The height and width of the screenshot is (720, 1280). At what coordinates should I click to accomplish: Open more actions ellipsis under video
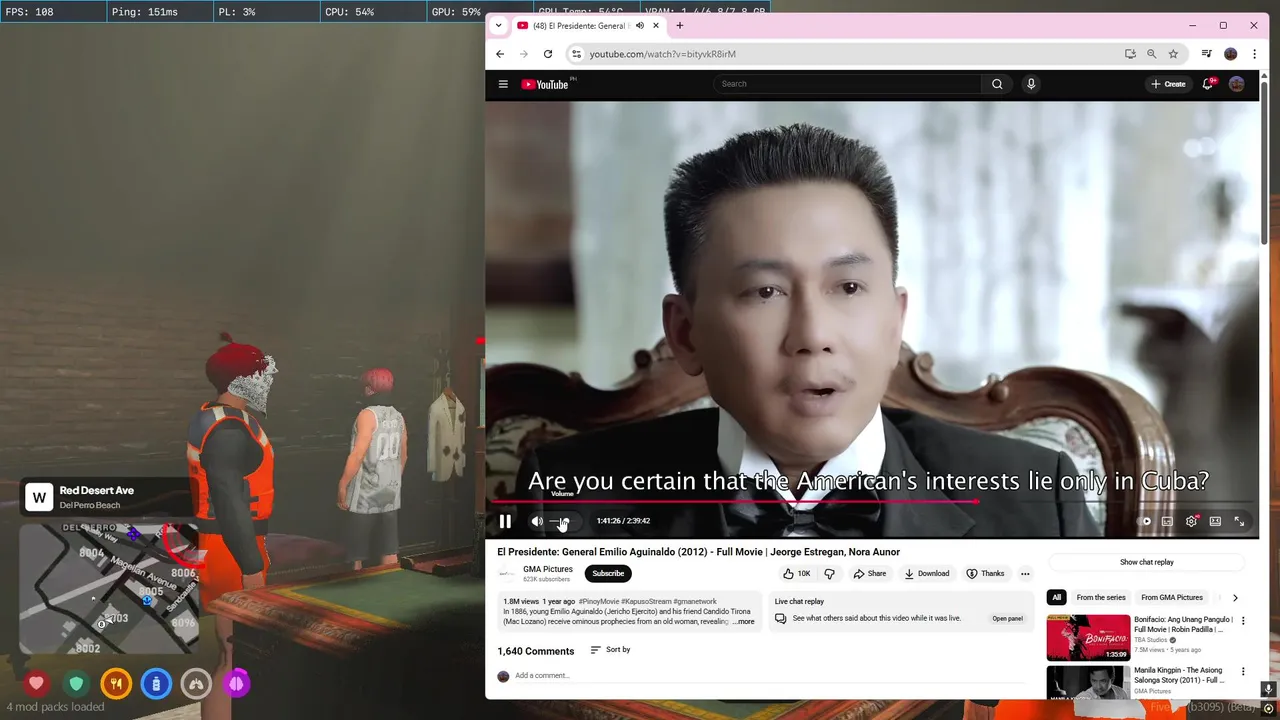click(1025, 574)
